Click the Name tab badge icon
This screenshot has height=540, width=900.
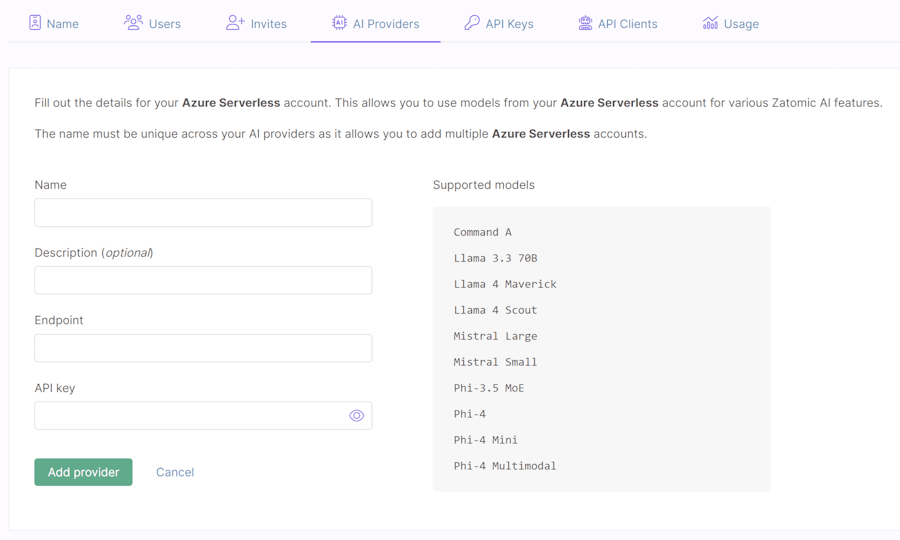35,23
